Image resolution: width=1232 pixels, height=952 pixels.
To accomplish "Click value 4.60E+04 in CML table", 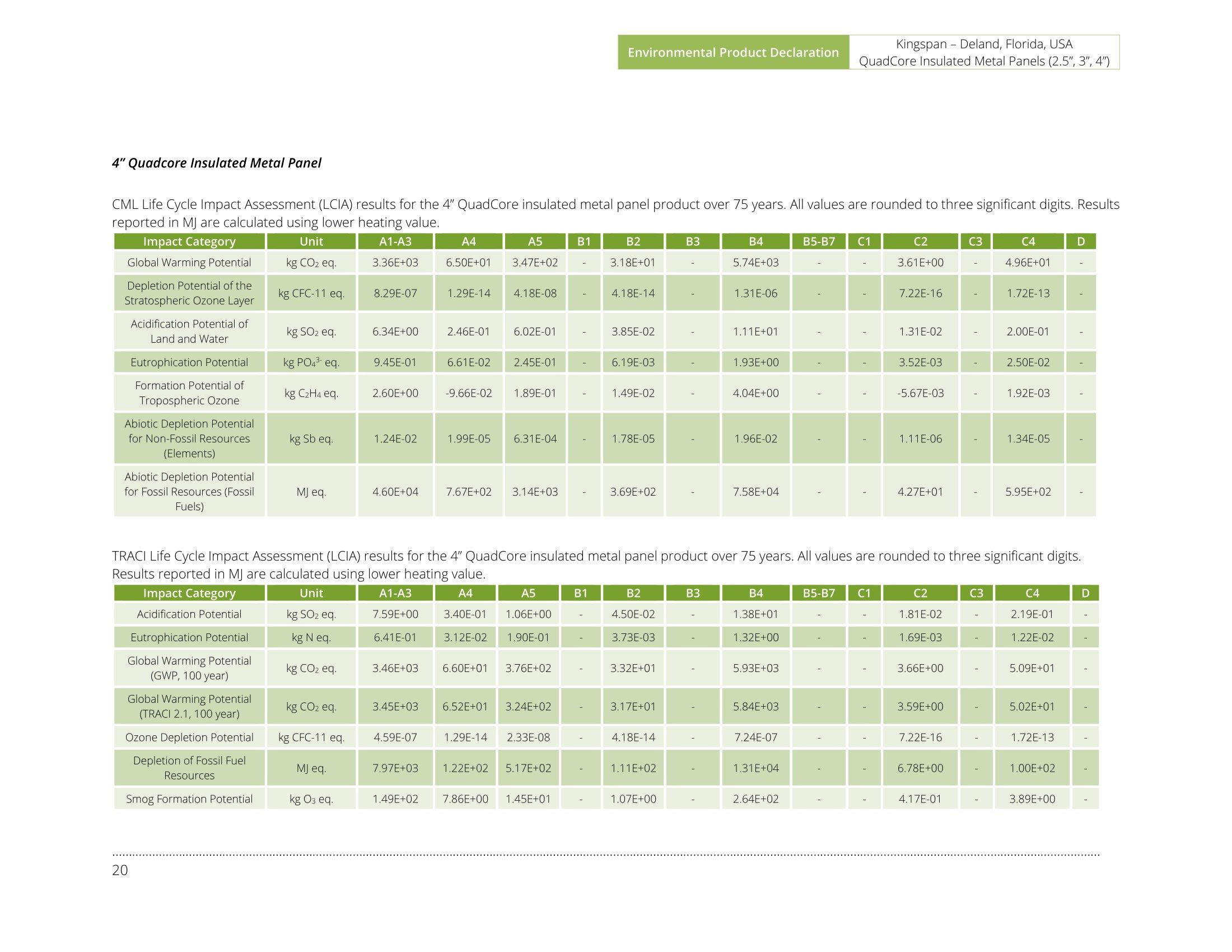I will click(395, 492).
